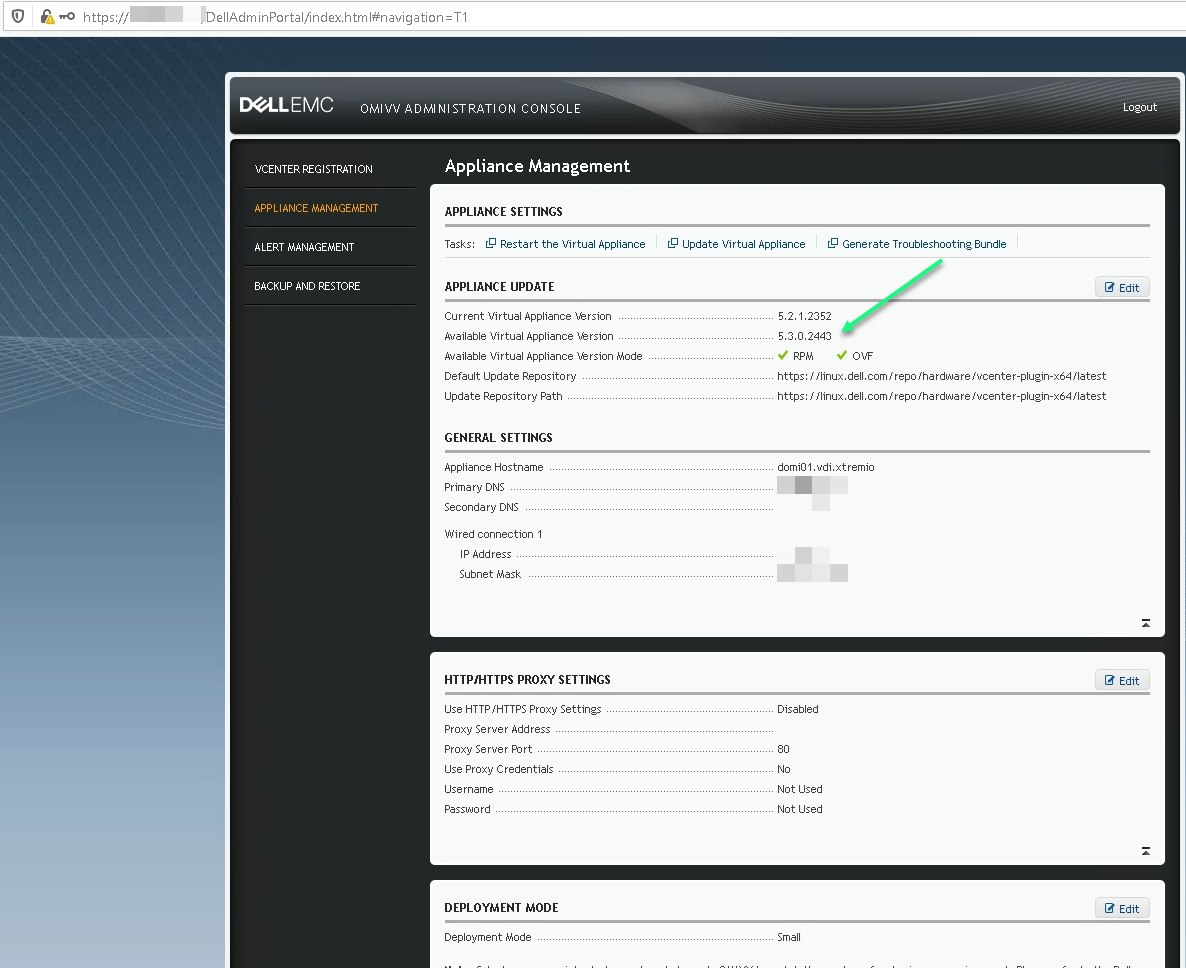Screen dimensions: 1186x968
Task: Click the Dell EMC logo
Action: [x=286, y=105]
